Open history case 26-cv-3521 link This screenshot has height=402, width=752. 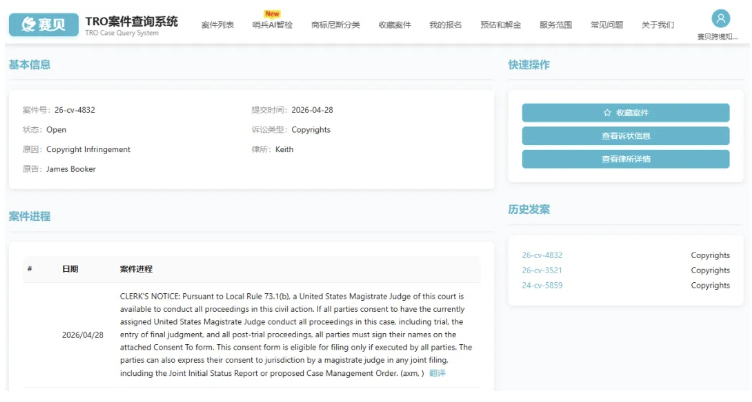click(542, 270)
